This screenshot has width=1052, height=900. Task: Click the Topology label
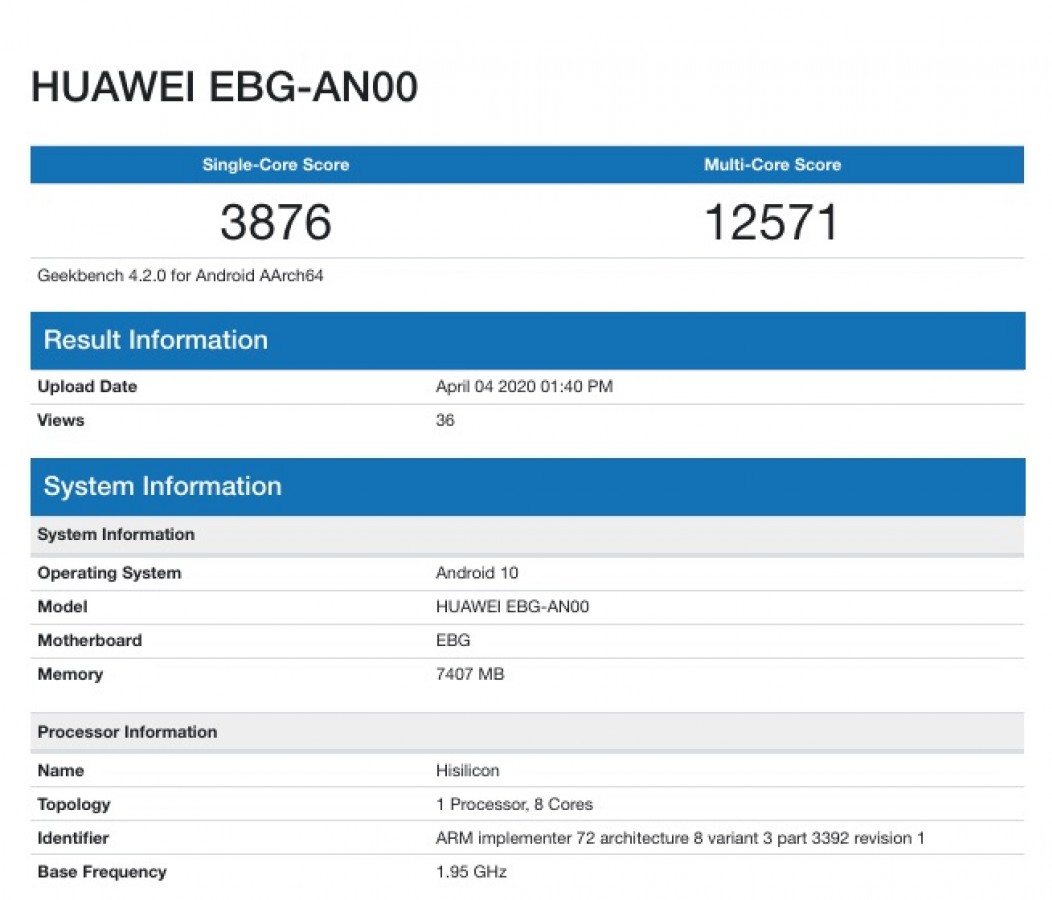[74, 805]
